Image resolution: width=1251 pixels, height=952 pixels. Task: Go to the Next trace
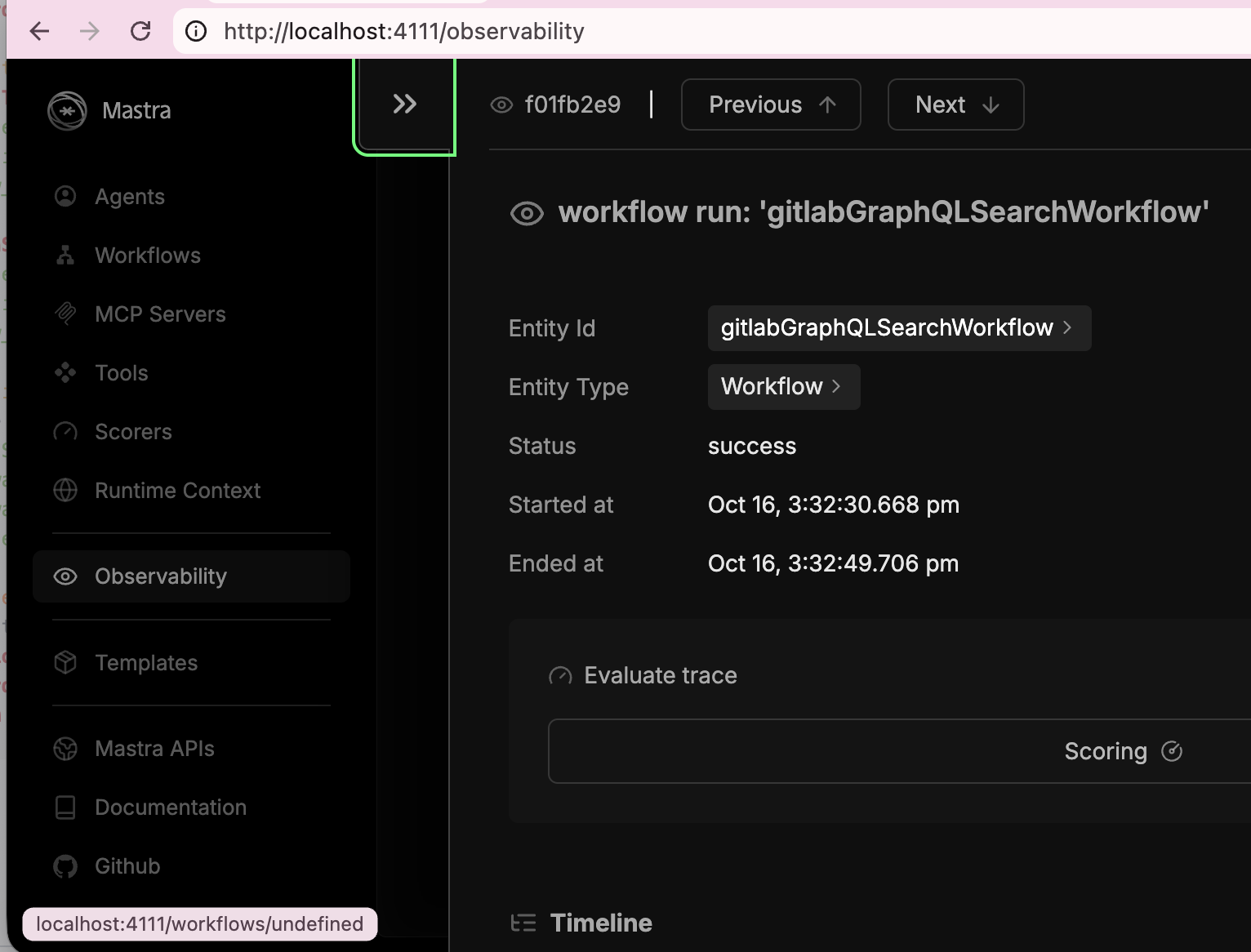pos(955,105)
